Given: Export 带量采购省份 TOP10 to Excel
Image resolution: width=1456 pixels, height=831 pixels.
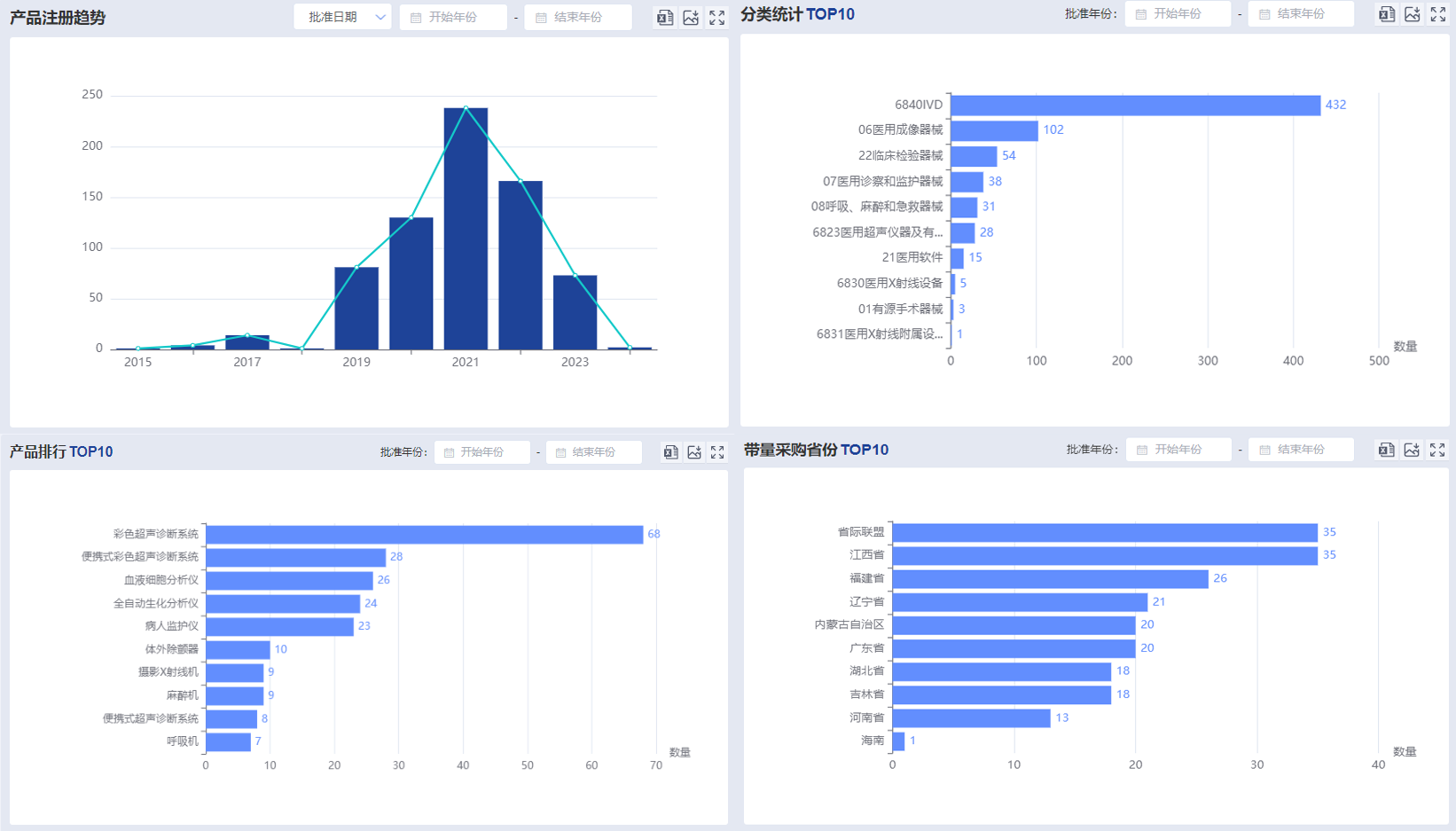Looking at the screenshot, I should (x=1386, y=450).
